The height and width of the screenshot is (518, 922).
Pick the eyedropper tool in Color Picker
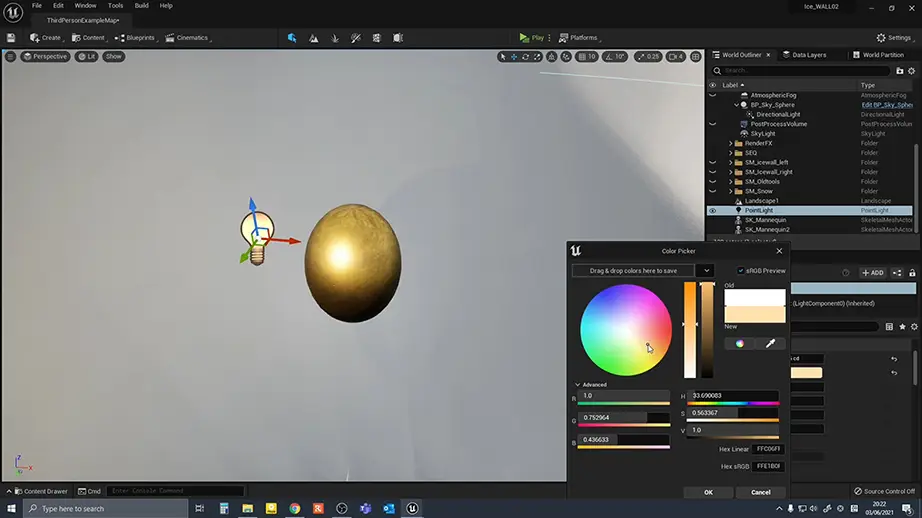pos(770,343)
